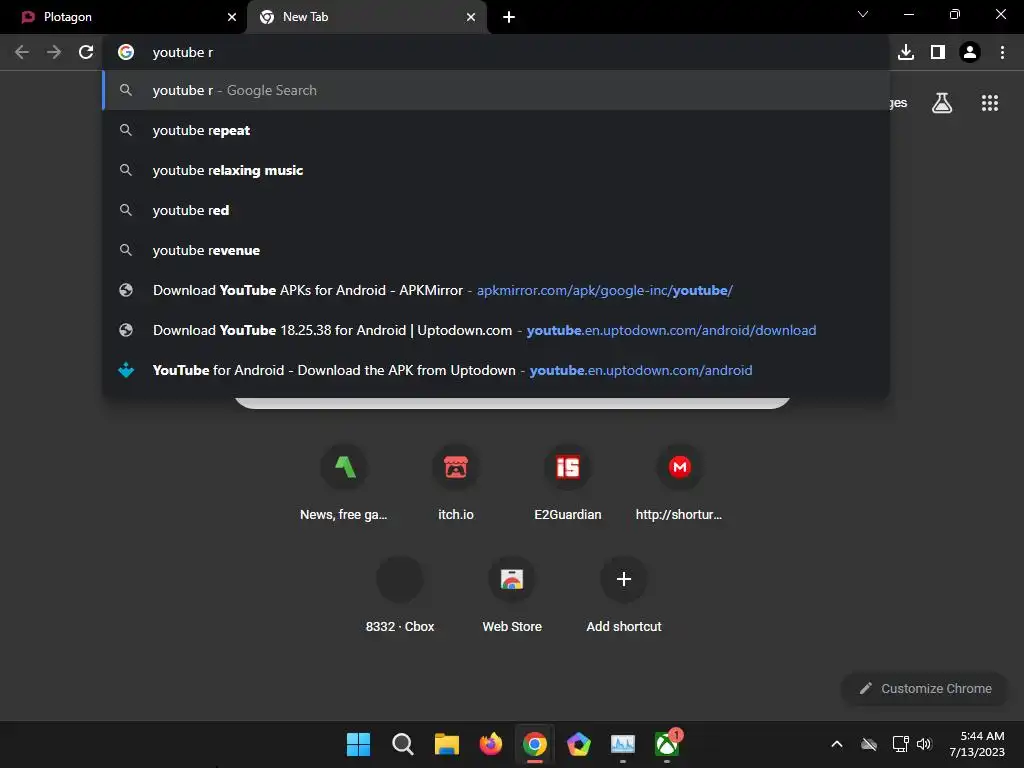Open the News, free games shortcut

(x=344, y=483)
